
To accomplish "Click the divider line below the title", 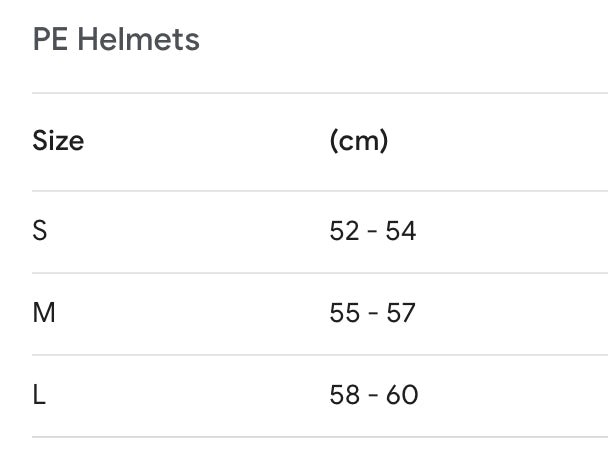I will (x=320, y=93).
